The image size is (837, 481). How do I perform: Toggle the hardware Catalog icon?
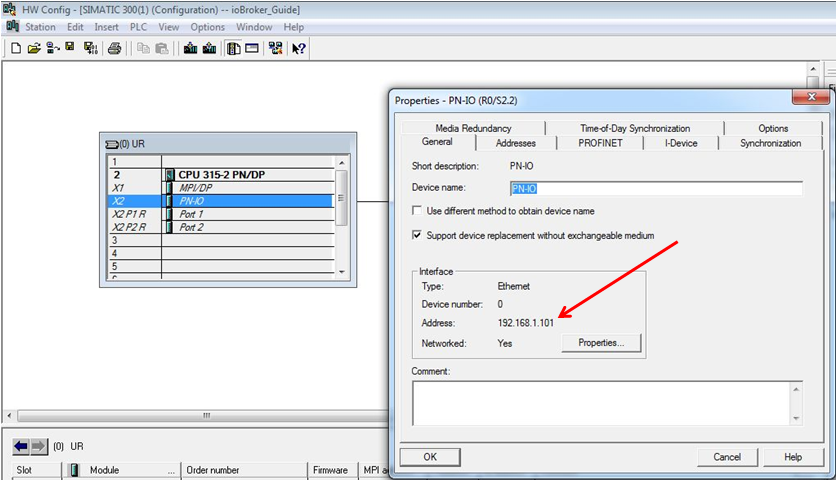pos(233,49)
